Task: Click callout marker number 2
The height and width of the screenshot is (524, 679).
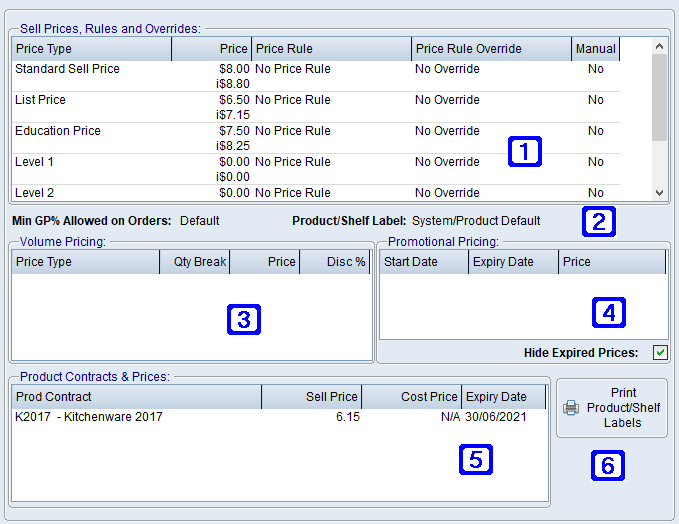Action: pyautogui.click(x=598, y=221)
